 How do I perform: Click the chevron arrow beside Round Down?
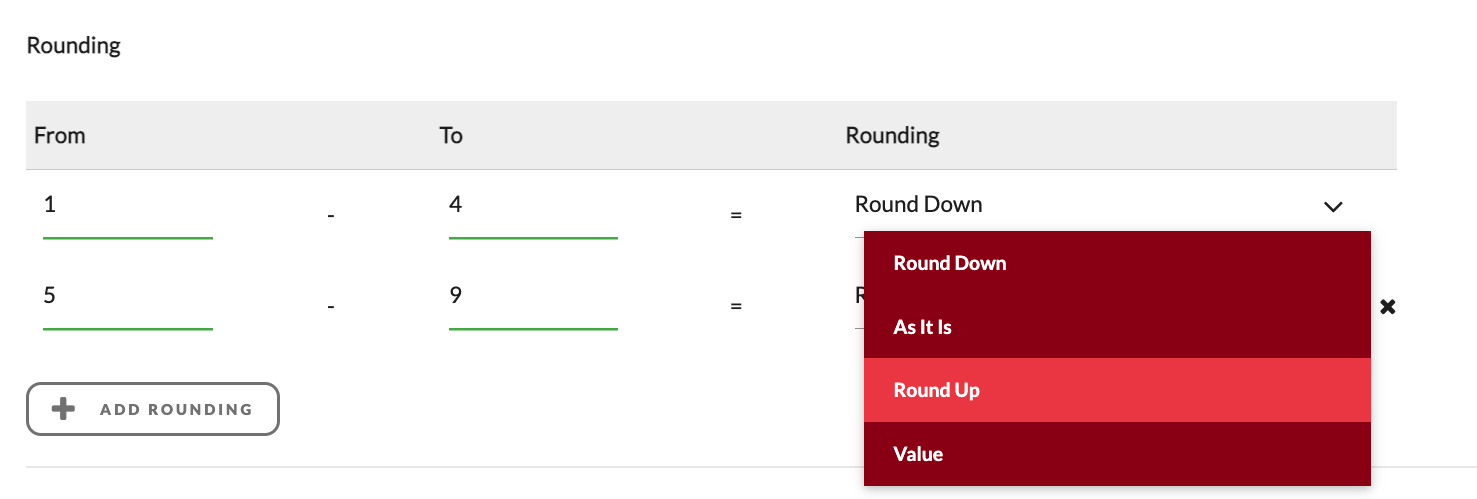click(x=1332, y=207)
